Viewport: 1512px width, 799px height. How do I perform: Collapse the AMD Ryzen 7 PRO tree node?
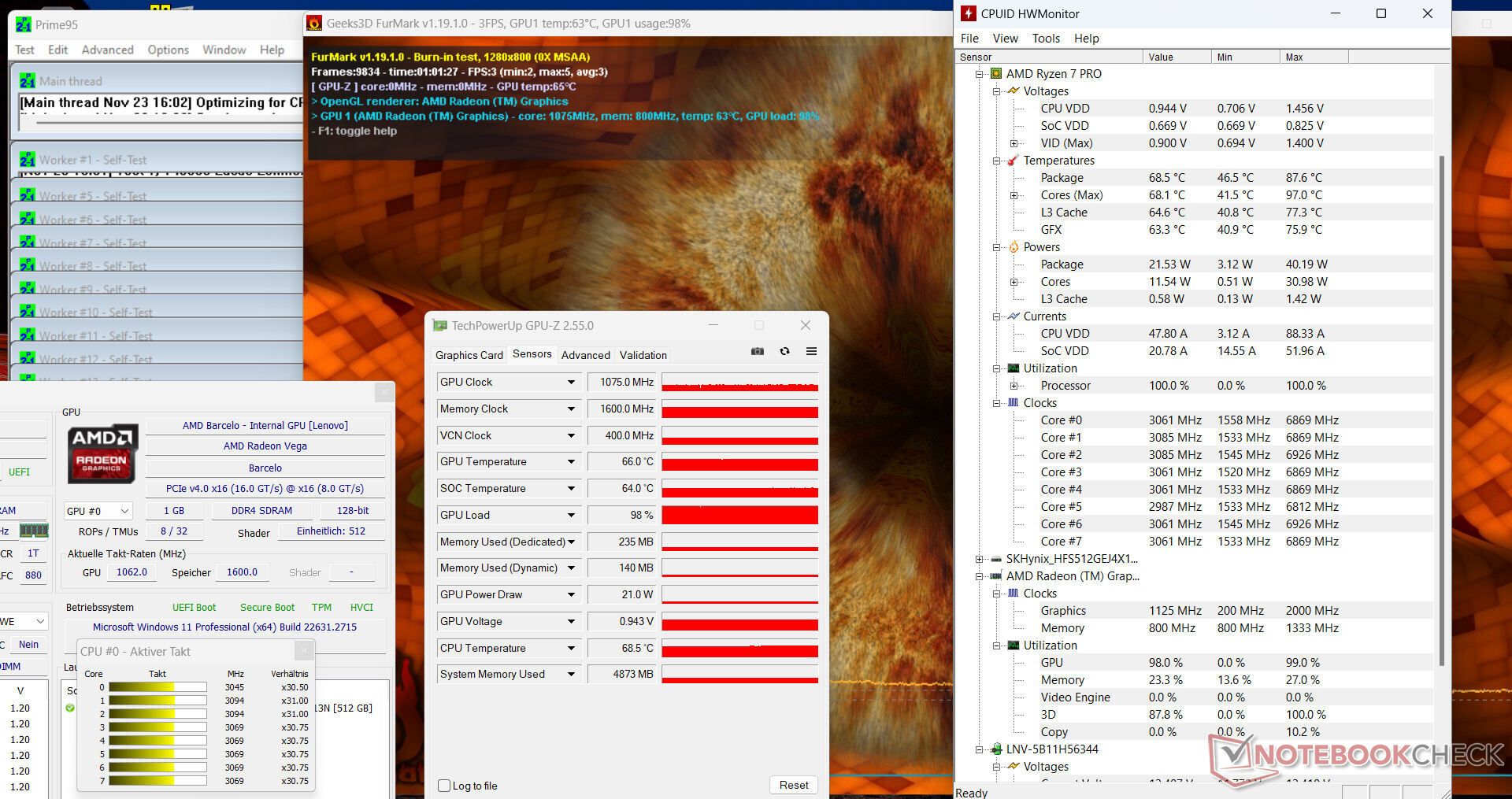(980, 74)
